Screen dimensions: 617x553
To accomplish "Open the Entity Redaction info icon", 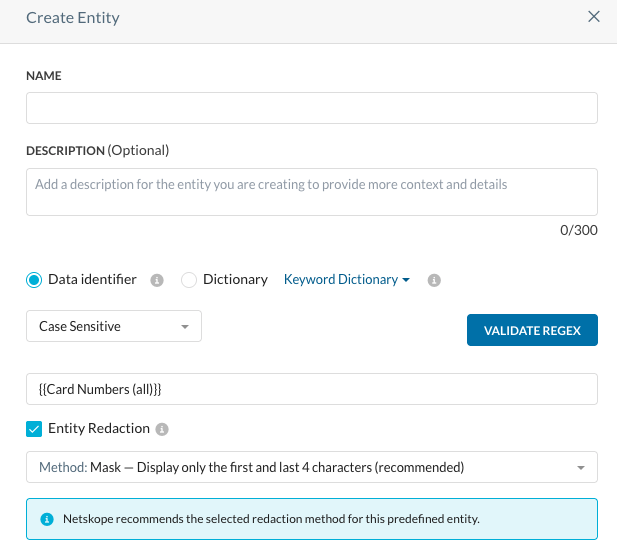I will point(162,429).
